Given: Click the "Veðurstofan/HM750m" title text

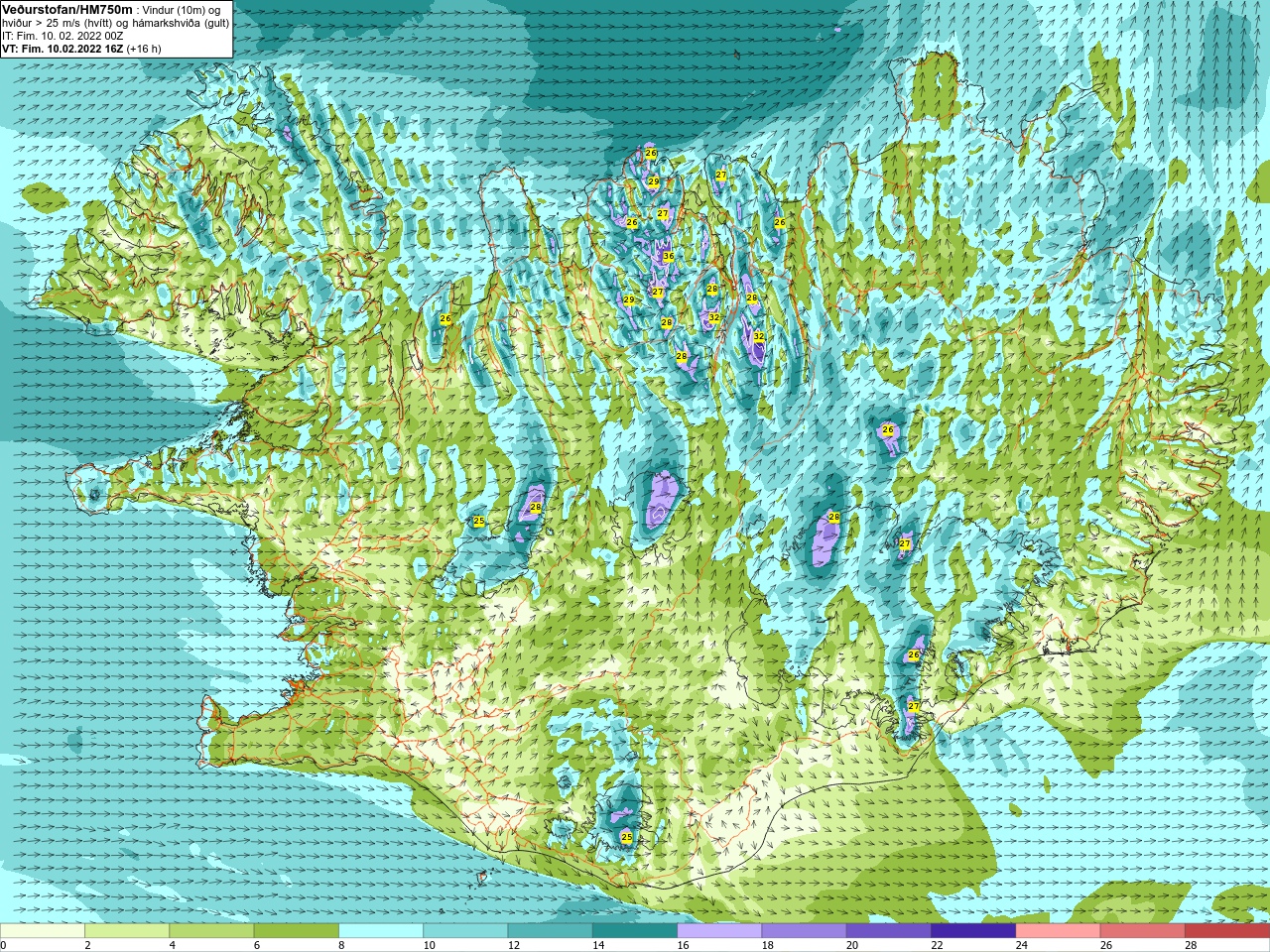Looking at the screenshot, I should 67,9.
